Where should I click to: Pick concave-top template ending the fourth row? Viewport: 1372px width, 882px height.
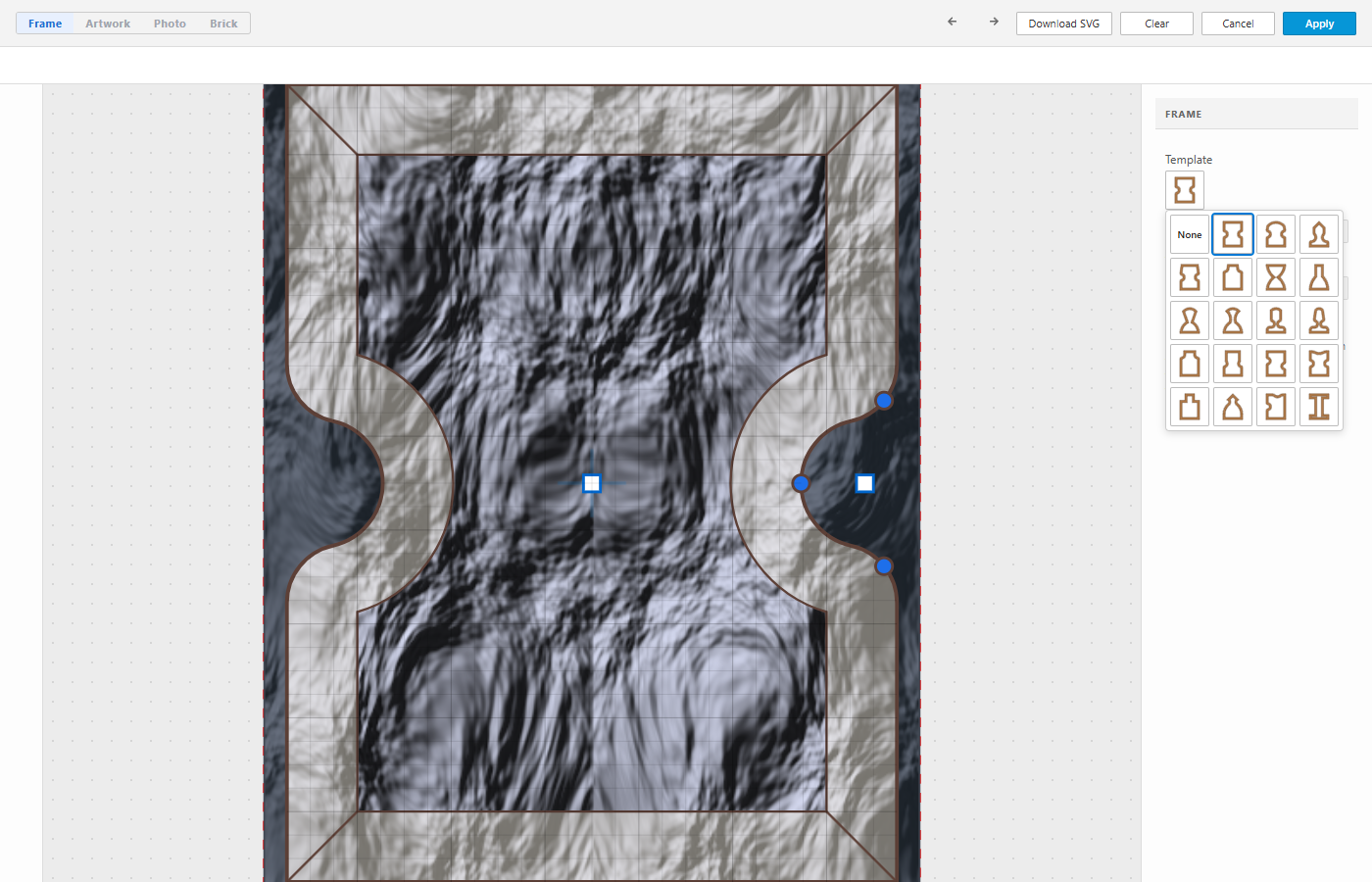(1319, 364)
